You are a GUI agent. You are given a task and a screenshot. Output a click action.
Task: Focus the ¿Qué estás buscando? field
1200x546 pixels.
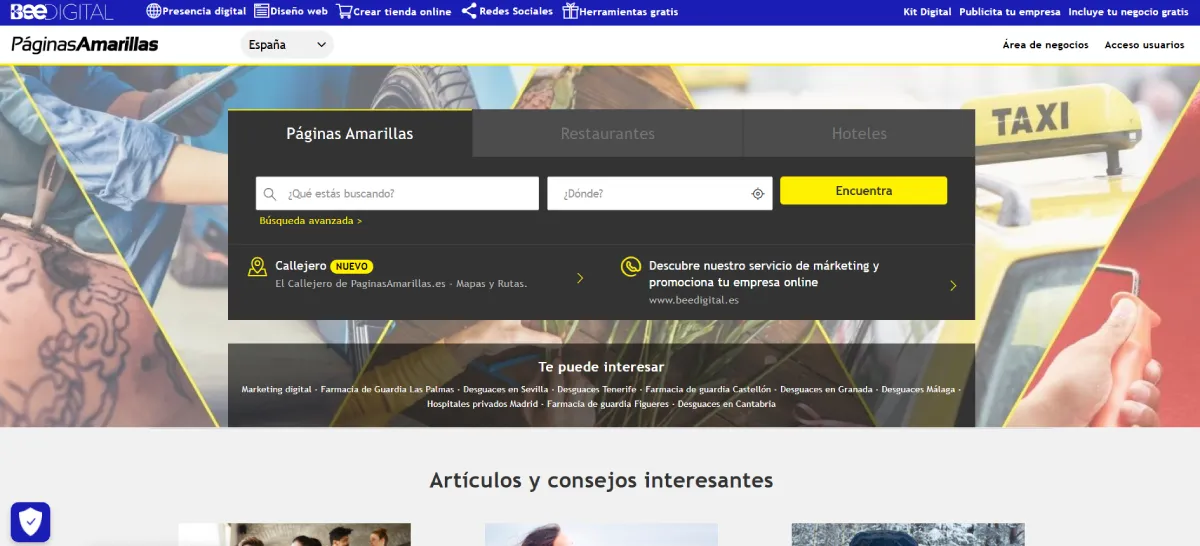tap(397, 194)
